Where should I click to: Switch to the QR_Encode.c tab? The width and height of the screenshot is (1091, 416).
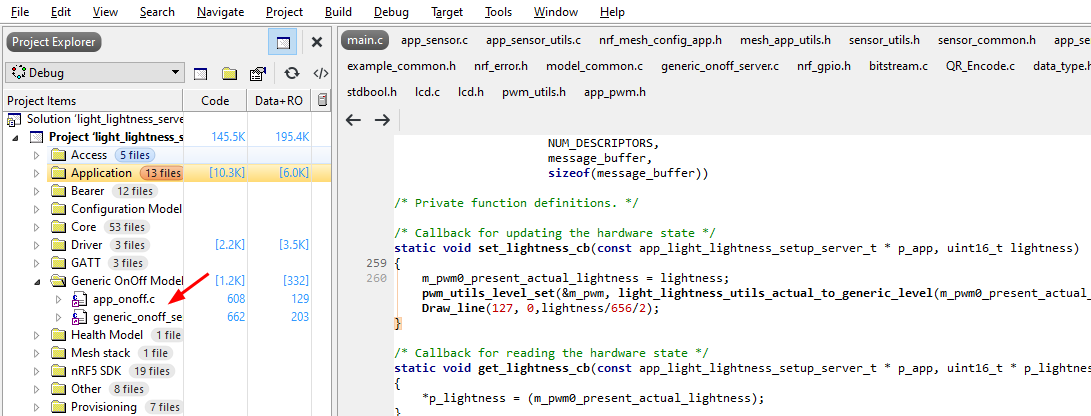tap(980, 66)
